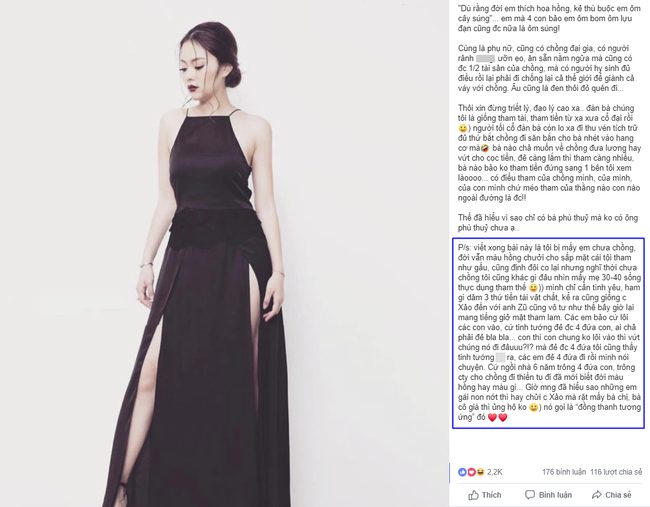
Task: Open the 176 bình luận comments link
Action: tap(564, 472)
